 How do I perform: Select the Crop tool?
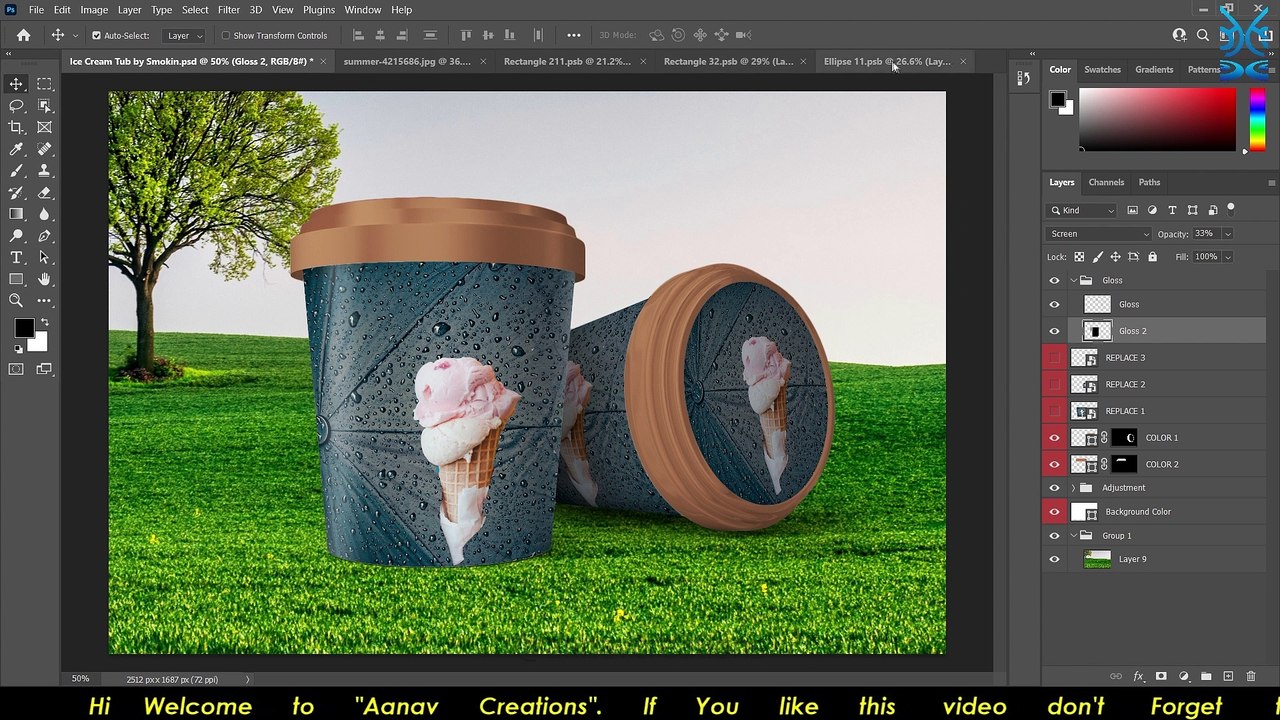16,127
